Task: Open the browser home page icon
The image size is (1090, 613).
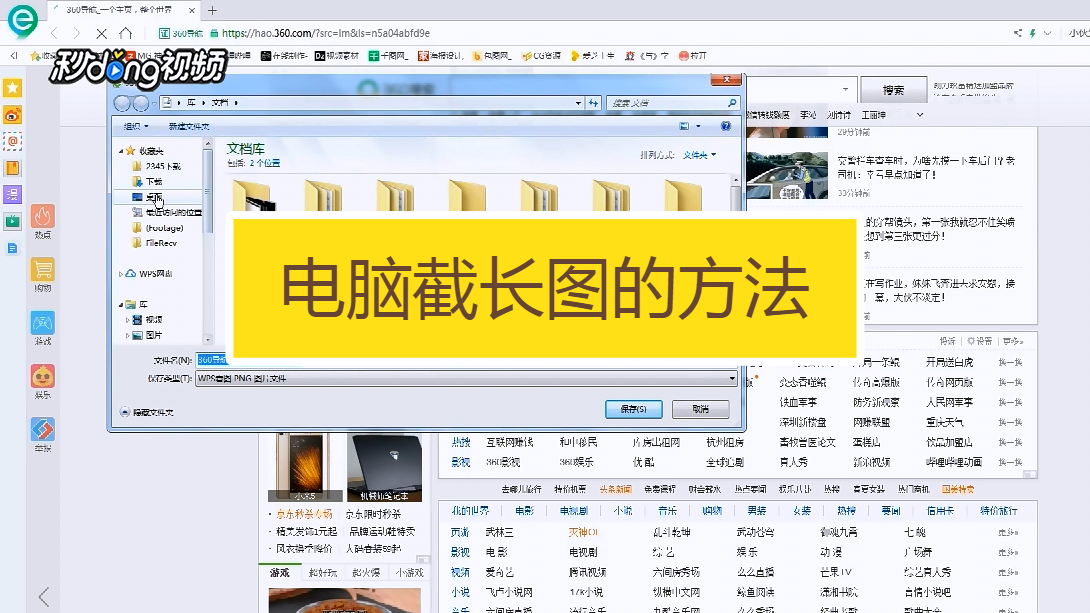Action: 126,33
